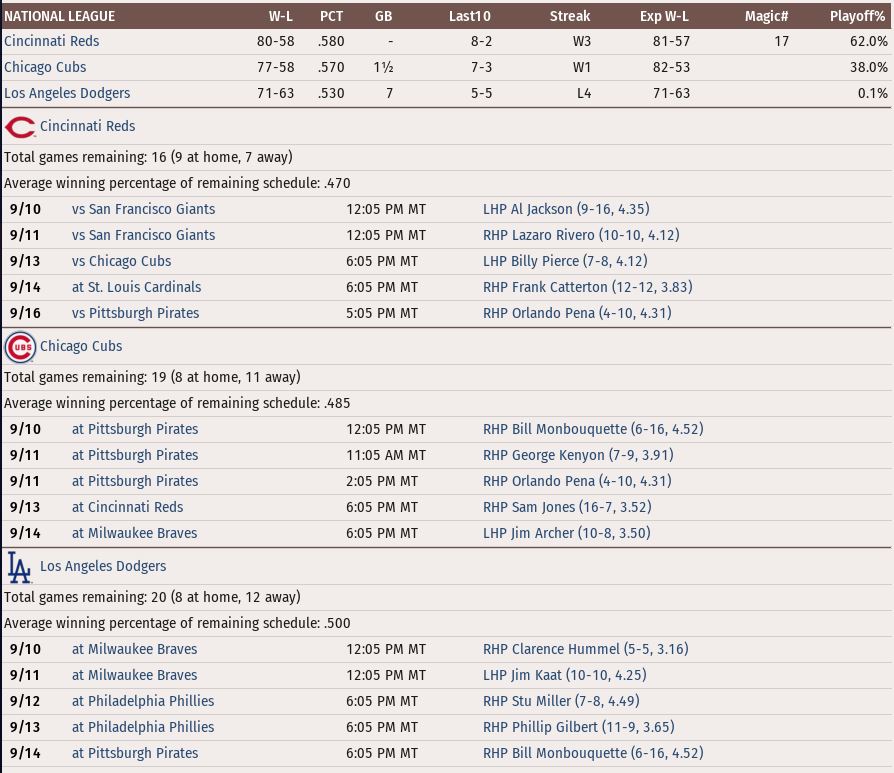Open Reds 9/10 vs San Francisco Giants game
The image size is (894, 773).
tap(144, 209)
